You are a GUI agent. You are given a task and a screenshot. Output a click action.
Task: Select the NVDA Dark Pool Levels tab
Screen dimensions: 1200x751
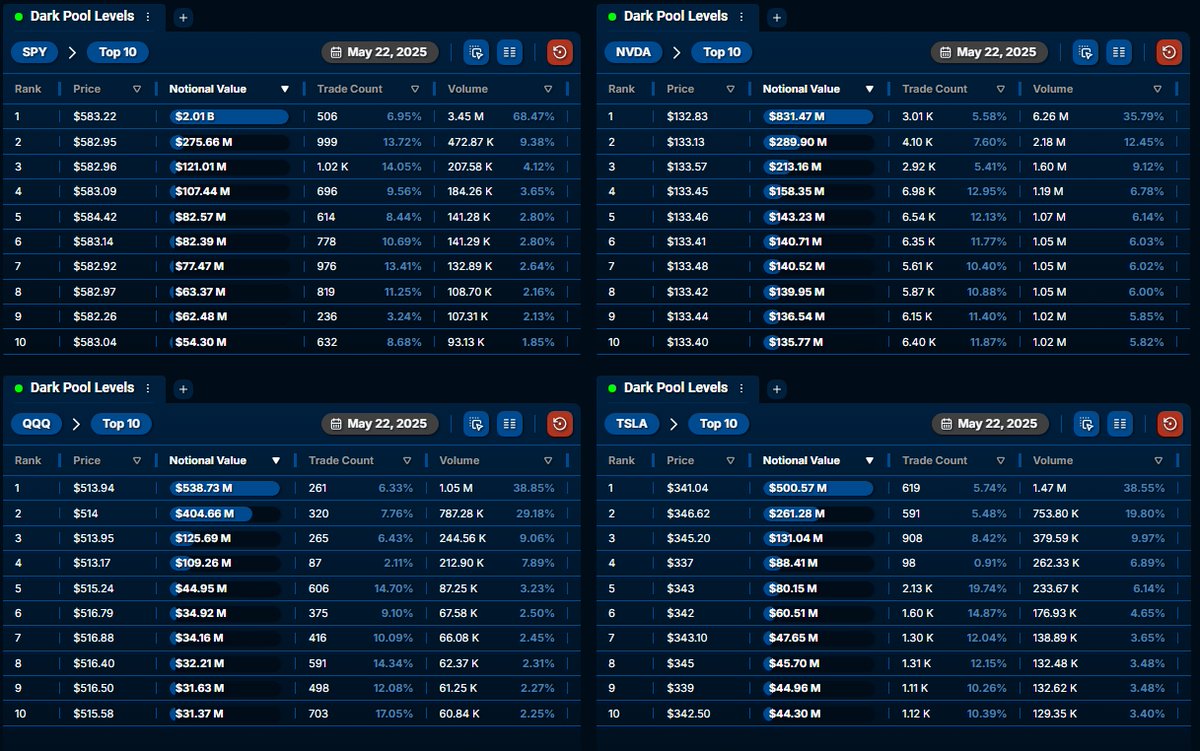click(x=677, y=17)
